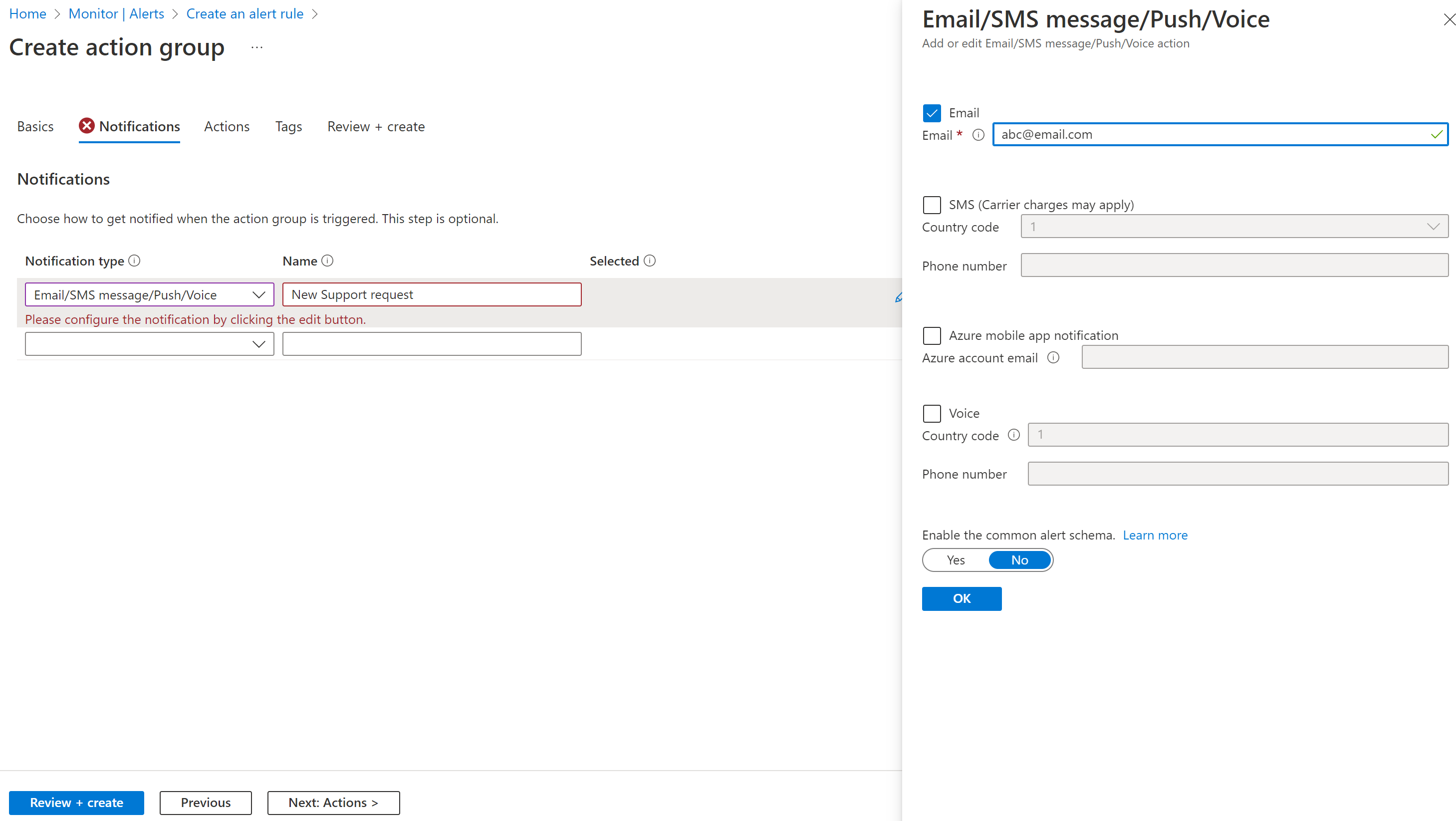Click the info icon next to Voice Country code
Viewport: 1456px width, 821px height.
(x=1014, y=435)
